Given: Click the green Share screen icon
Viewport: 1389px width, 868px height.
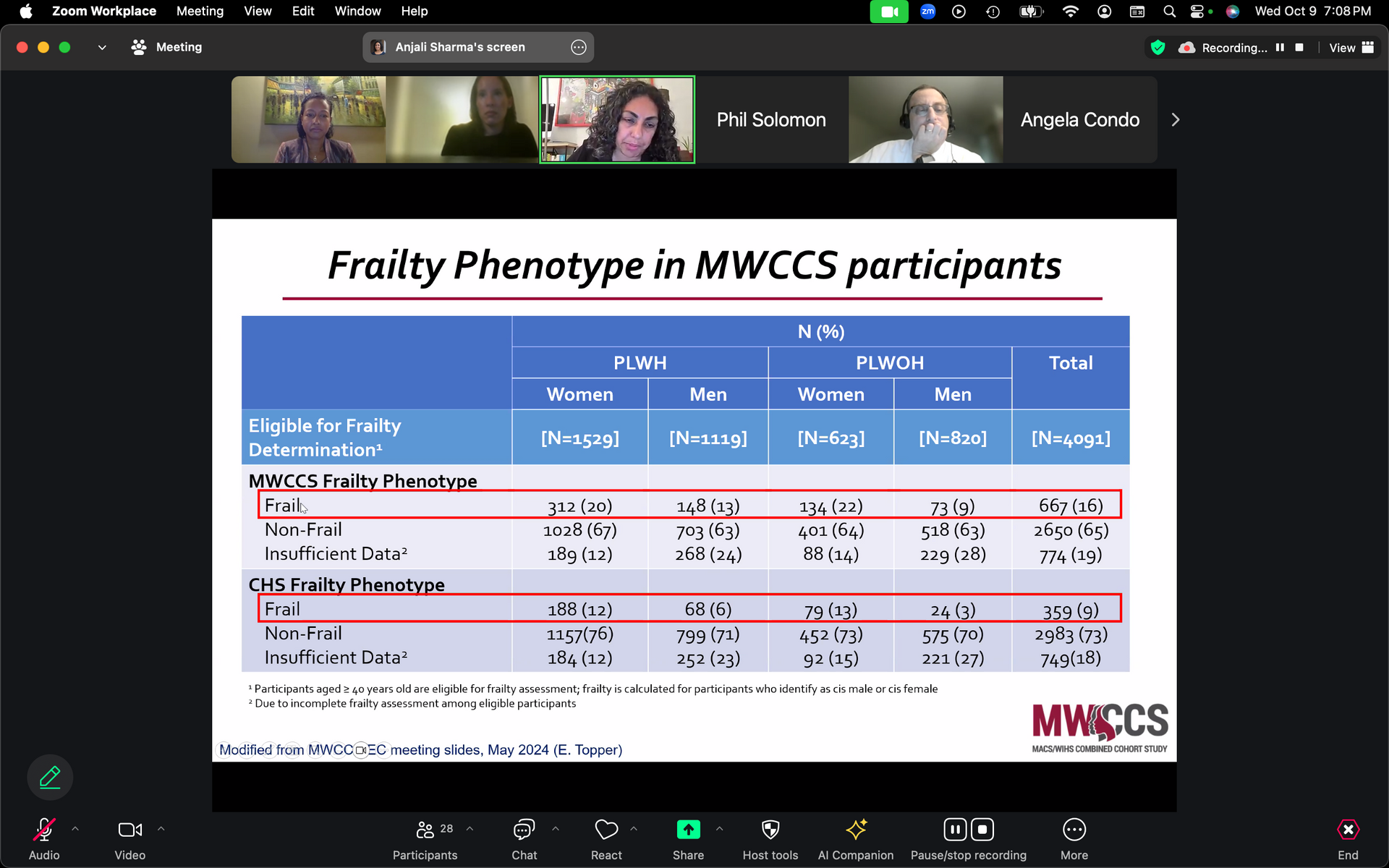Looking at the screenshot, I should click(x=688, y=830).
